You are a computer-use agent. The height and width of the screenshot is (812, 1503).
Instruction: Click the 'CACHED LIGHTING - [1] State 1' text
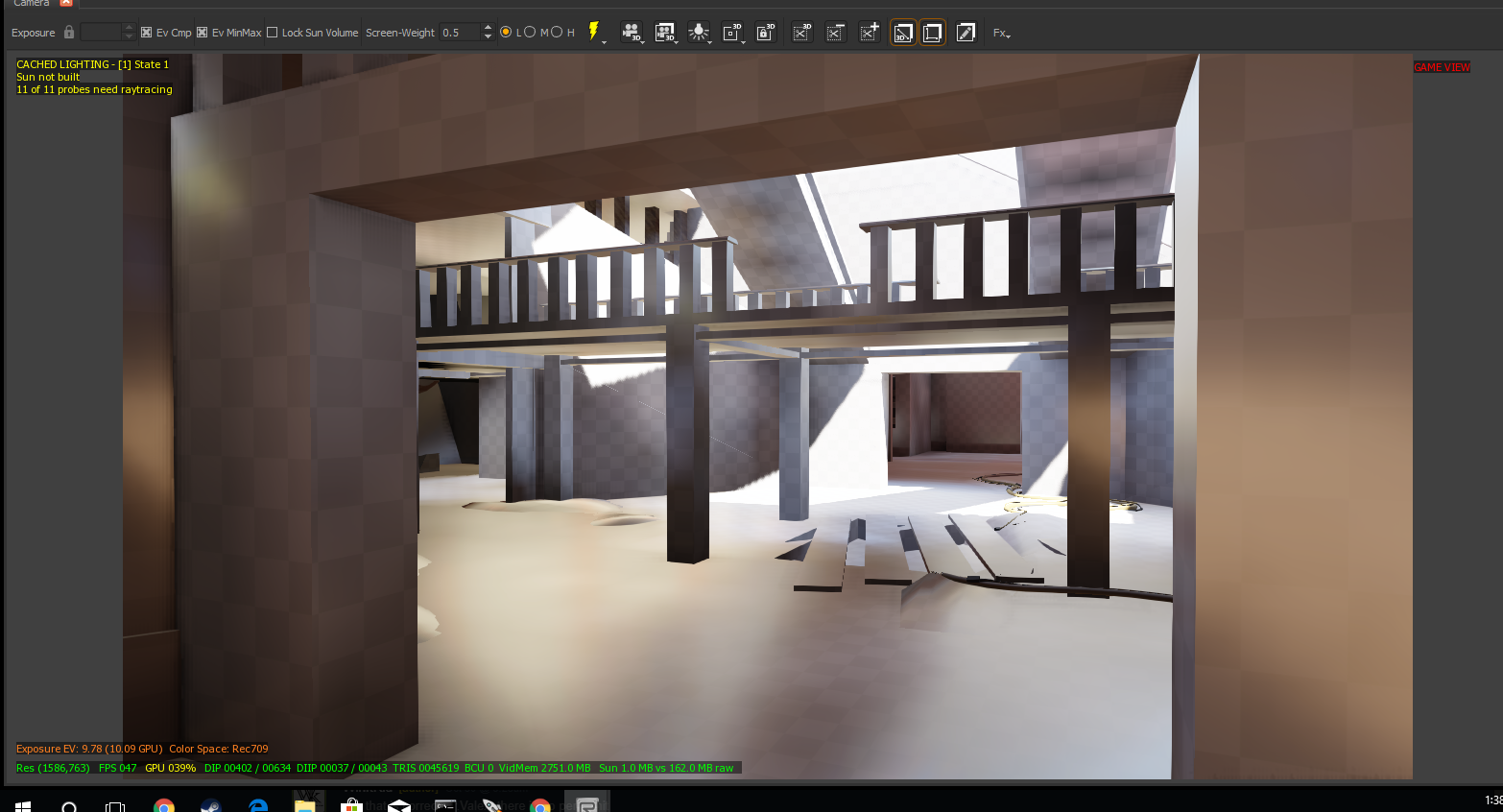[92, 64]
